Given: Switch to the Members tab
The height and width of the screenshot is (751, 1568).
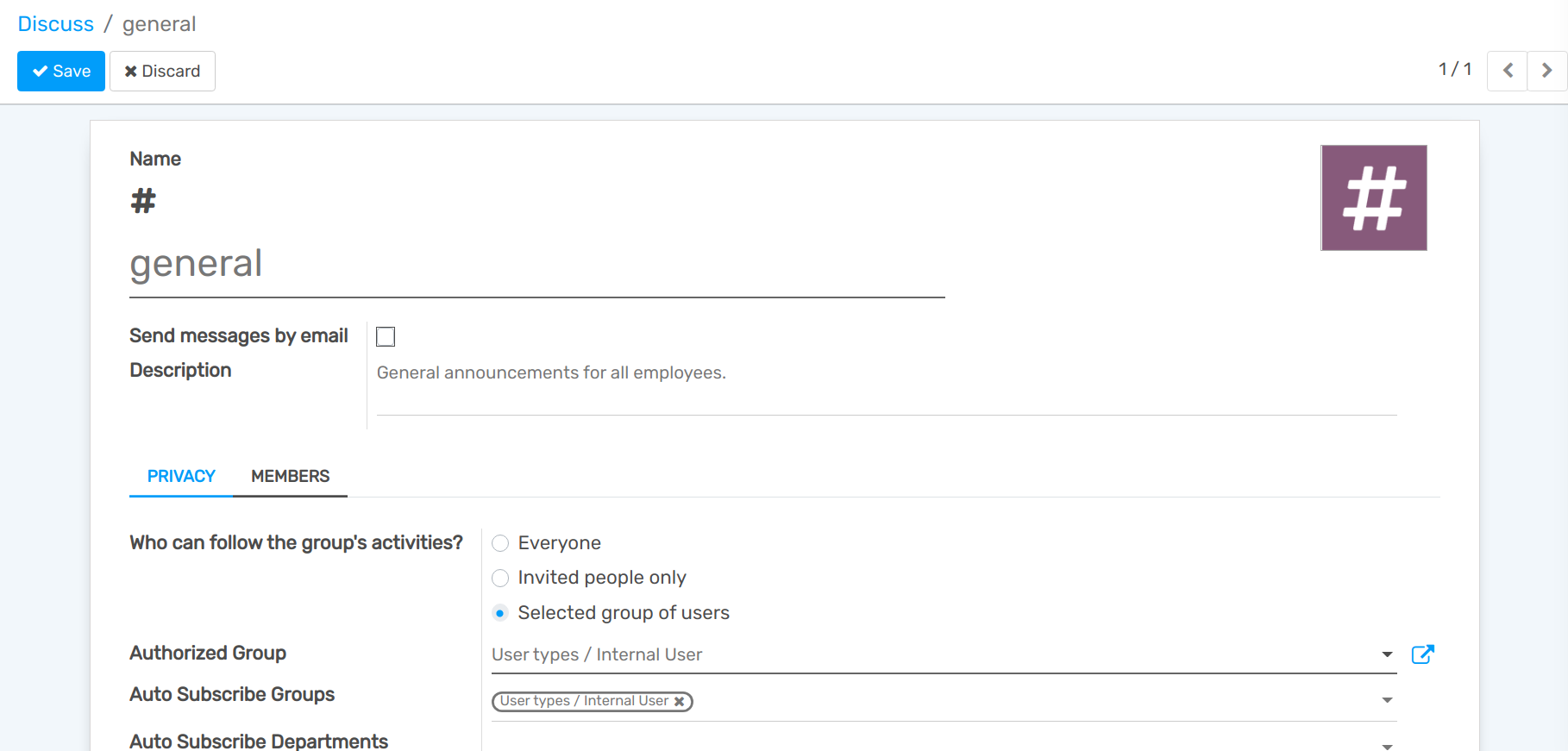Looking at the screenshot, I should 290,476.
